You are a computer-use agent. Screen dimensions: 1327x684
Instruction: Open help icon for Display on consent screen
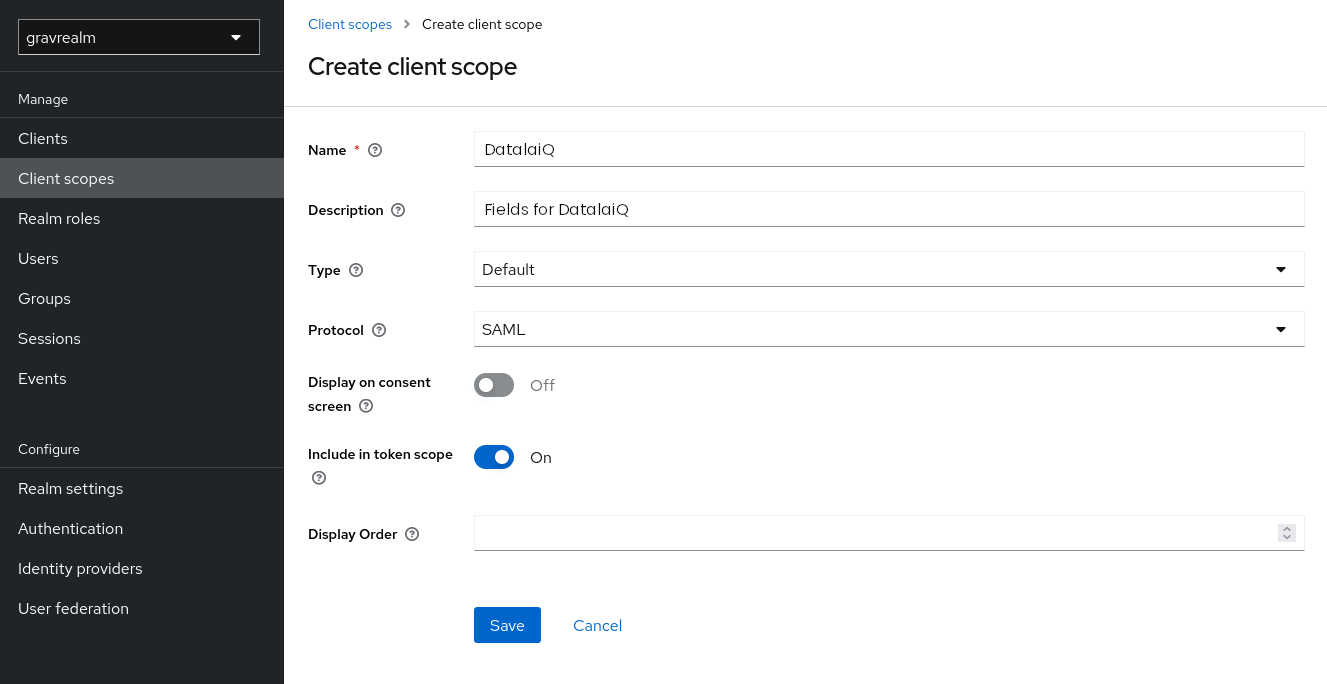tap(366, 406)
